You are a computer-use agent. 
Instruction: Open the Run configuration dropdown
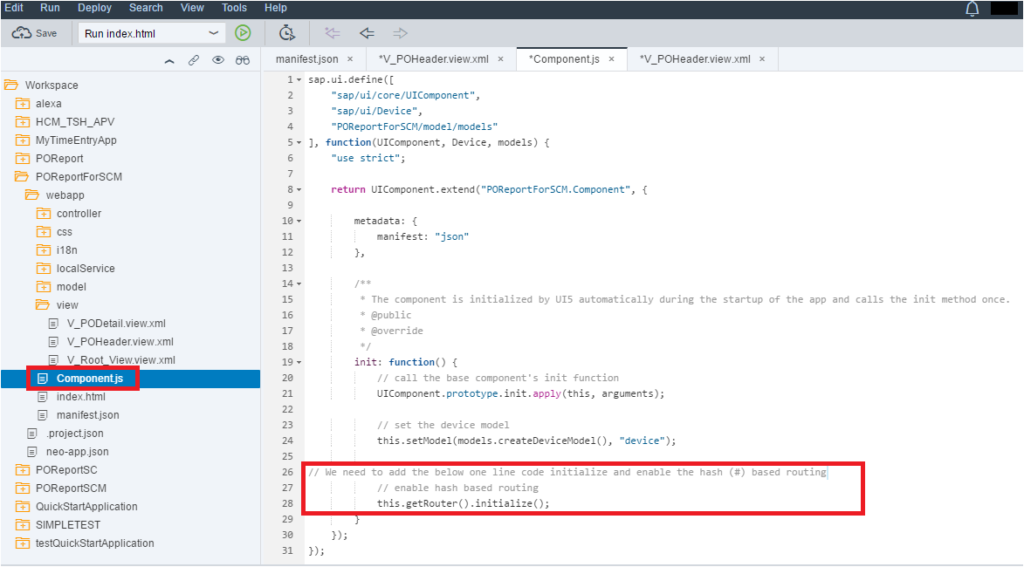point(152,33)
